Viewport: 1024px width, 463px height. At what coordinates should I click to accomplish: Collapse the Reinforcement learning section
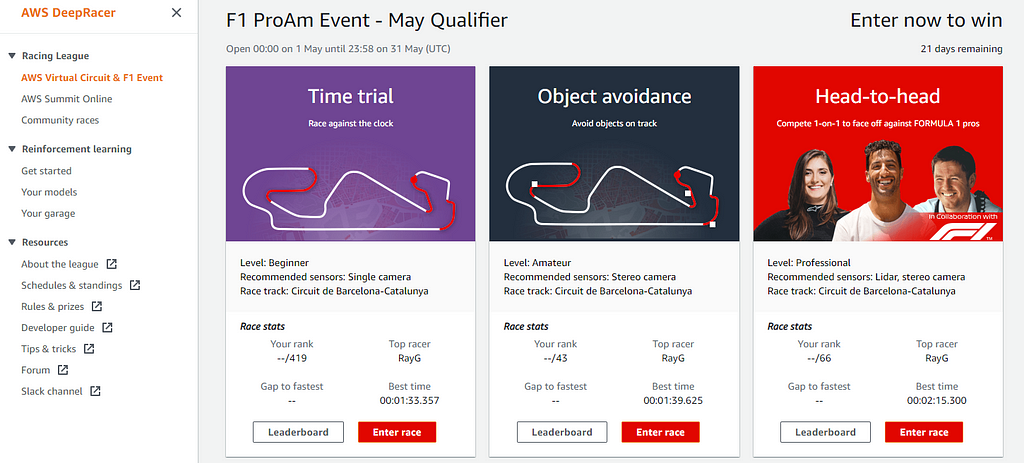coord(11,149)
